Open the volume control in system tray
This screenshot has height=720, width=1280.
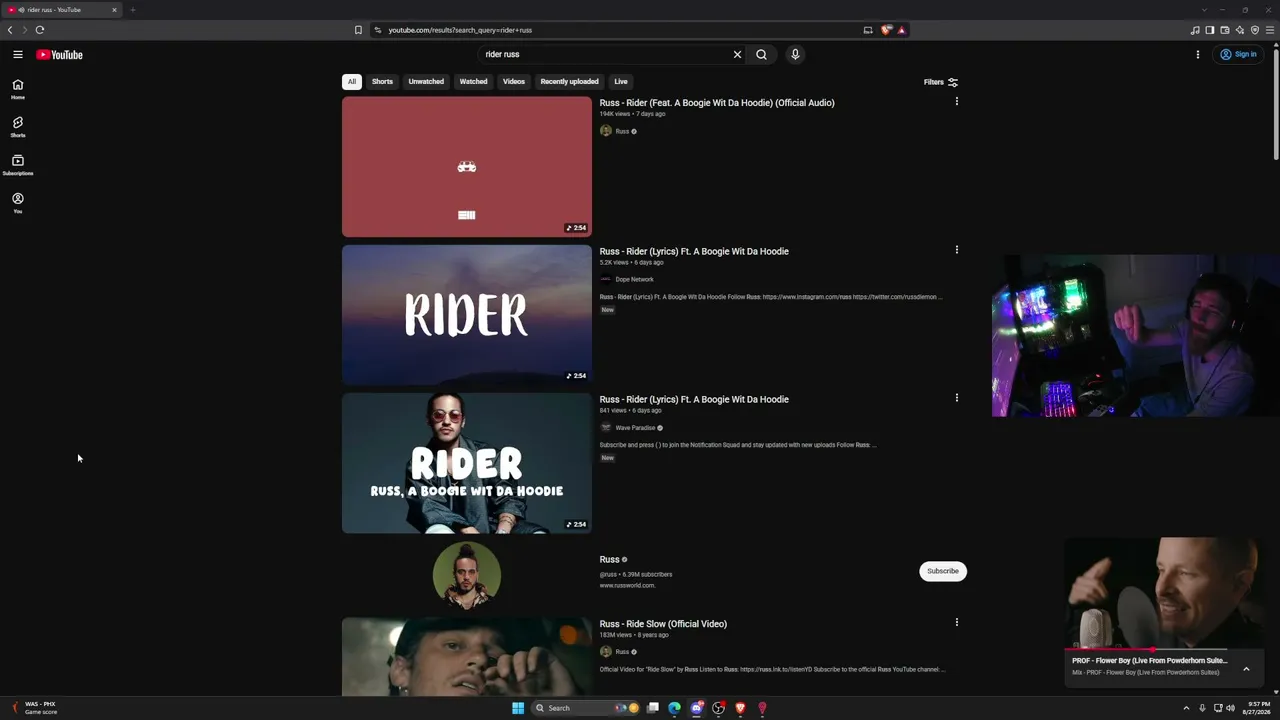1230,708
